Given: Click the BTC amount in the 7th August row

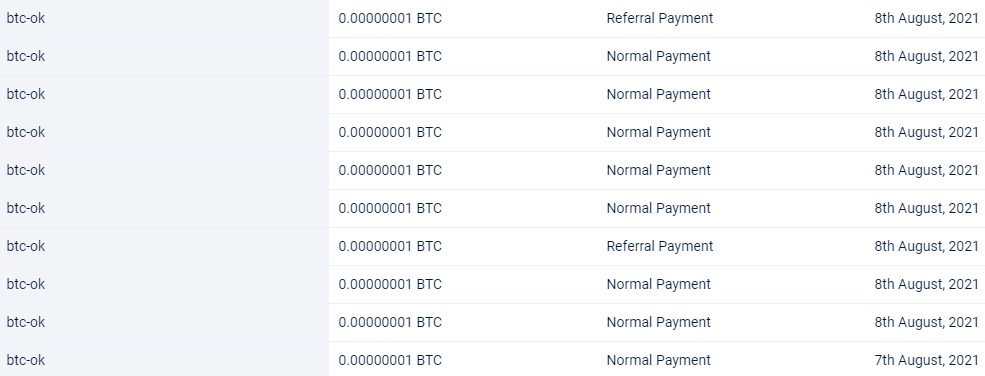Looking at the screenshot, I should pos(390,360).
